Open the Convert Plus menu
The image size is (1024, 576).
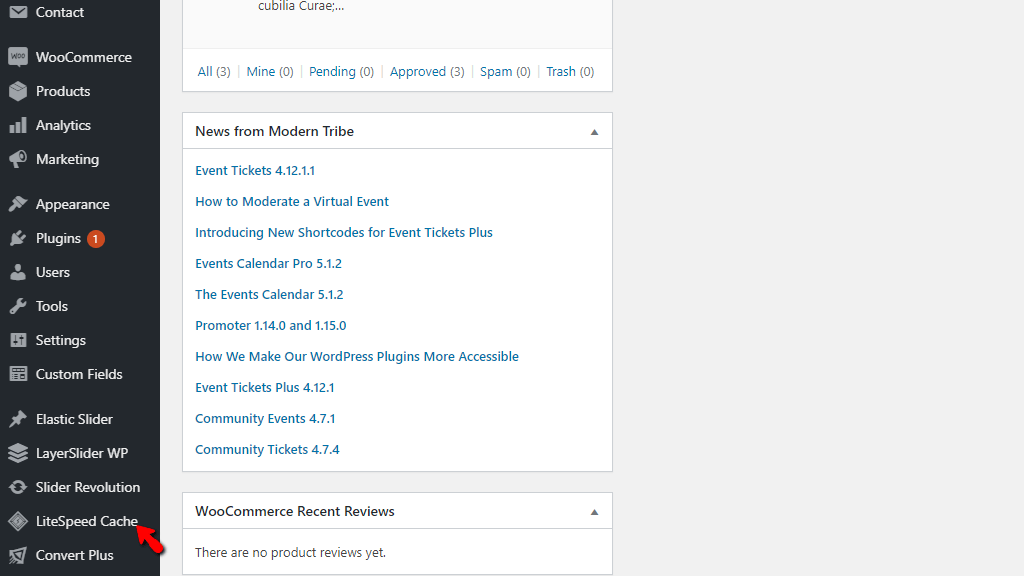[x=74, y=555]
